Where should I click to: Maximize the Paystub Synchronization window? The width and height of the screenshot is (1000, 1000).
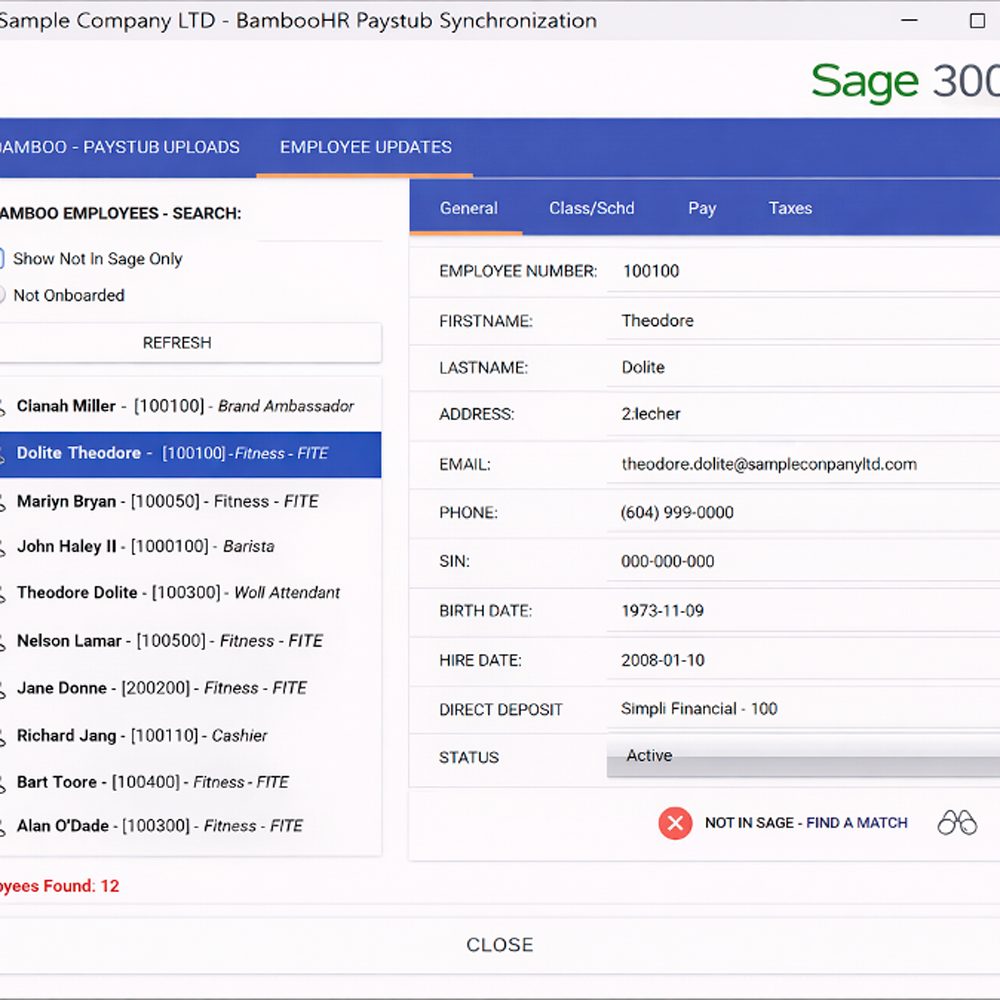click(x=977, y=20)
